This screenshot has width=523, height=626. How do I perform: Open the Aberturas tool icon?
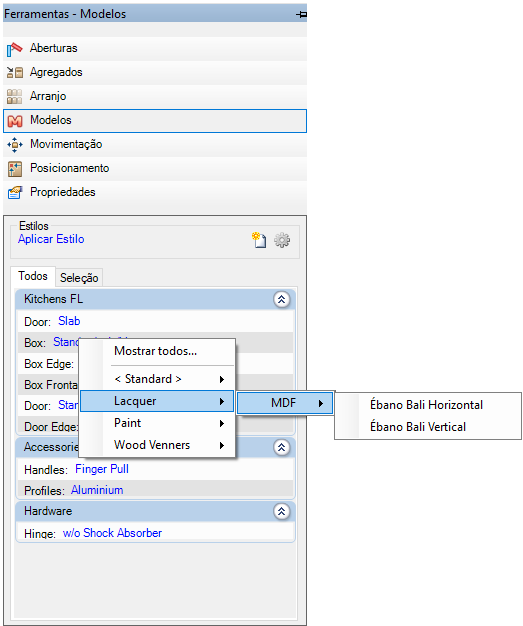pos(14,49)
